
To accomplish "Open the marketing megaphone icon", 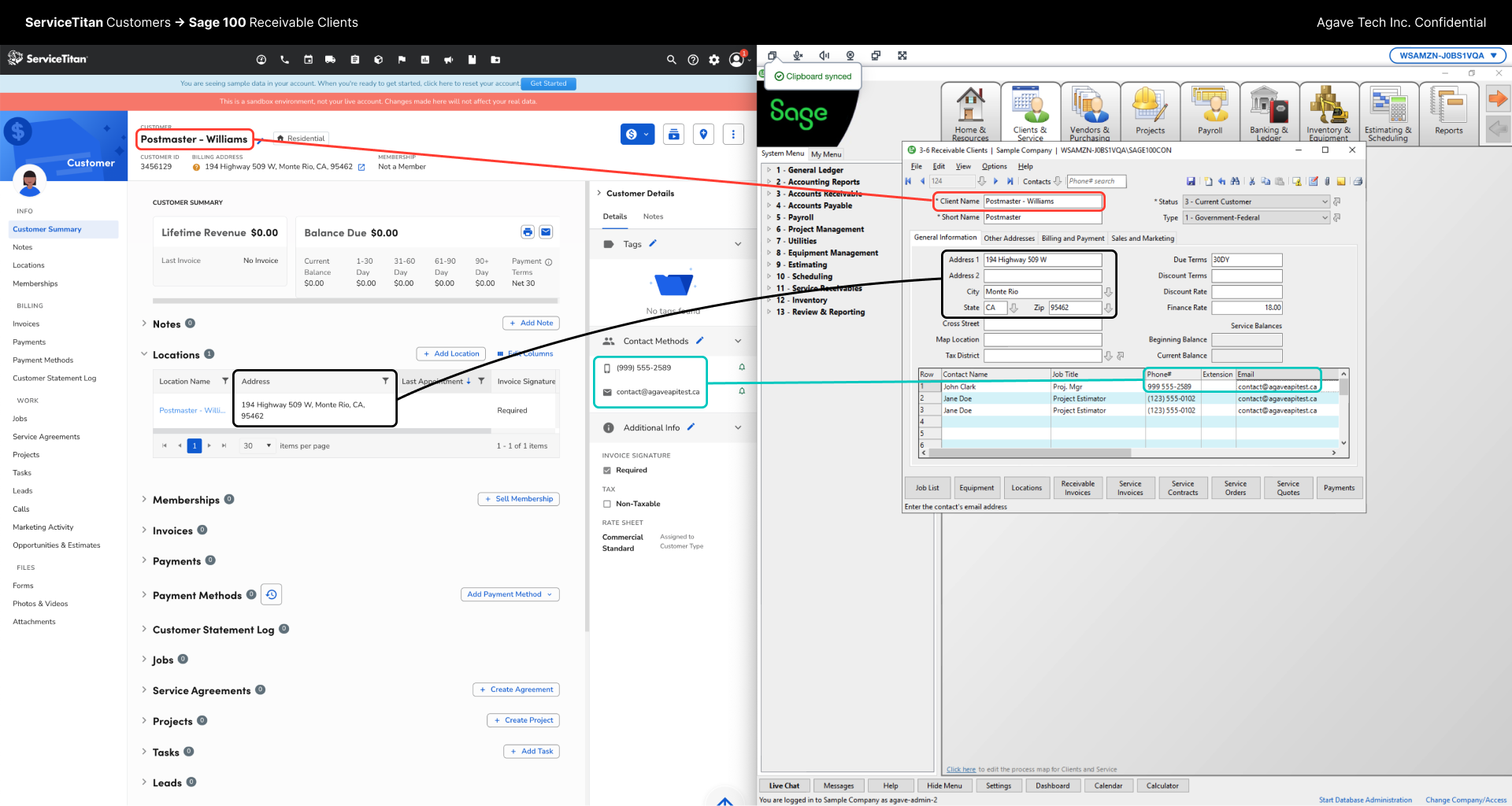I will 448,60.
